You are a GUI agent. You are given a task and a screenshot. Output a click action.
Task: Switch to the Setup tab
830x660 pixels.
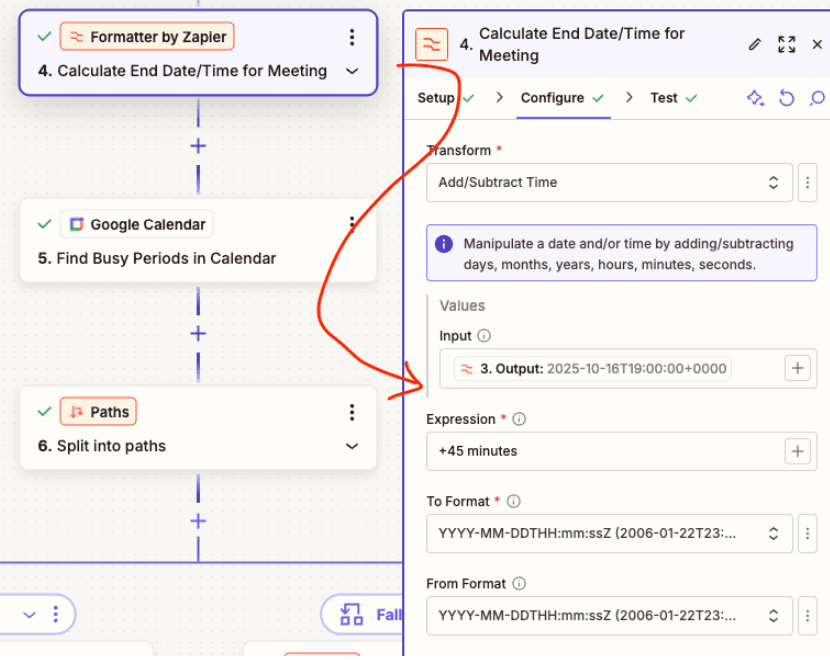coord(436,98)
